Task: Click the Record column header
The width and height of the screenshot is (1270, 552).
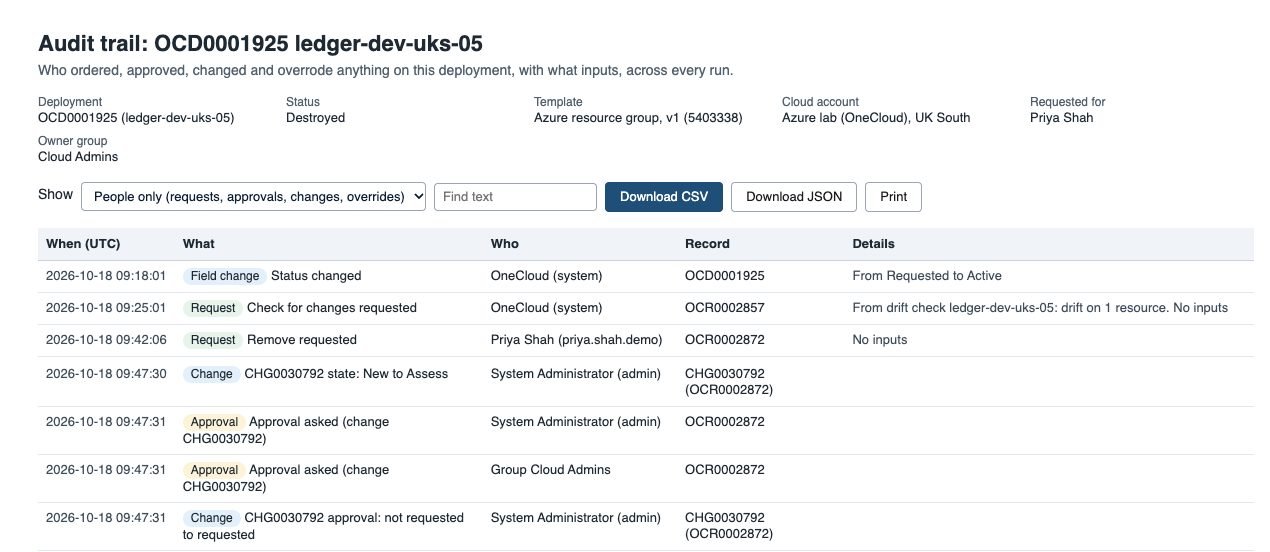Action: point(707,244)
